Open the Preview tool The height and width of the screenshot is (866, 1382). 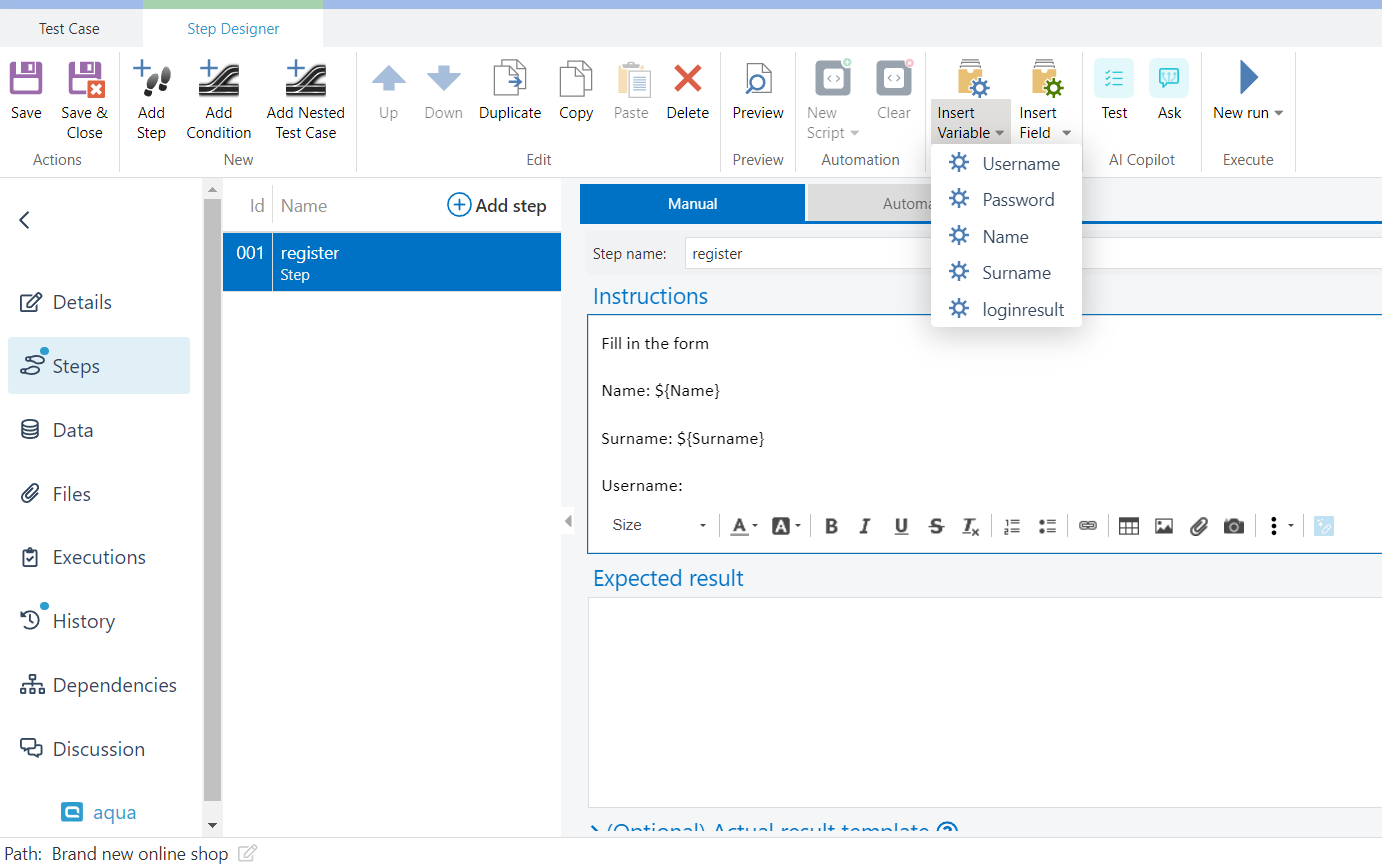coord(758,80)
